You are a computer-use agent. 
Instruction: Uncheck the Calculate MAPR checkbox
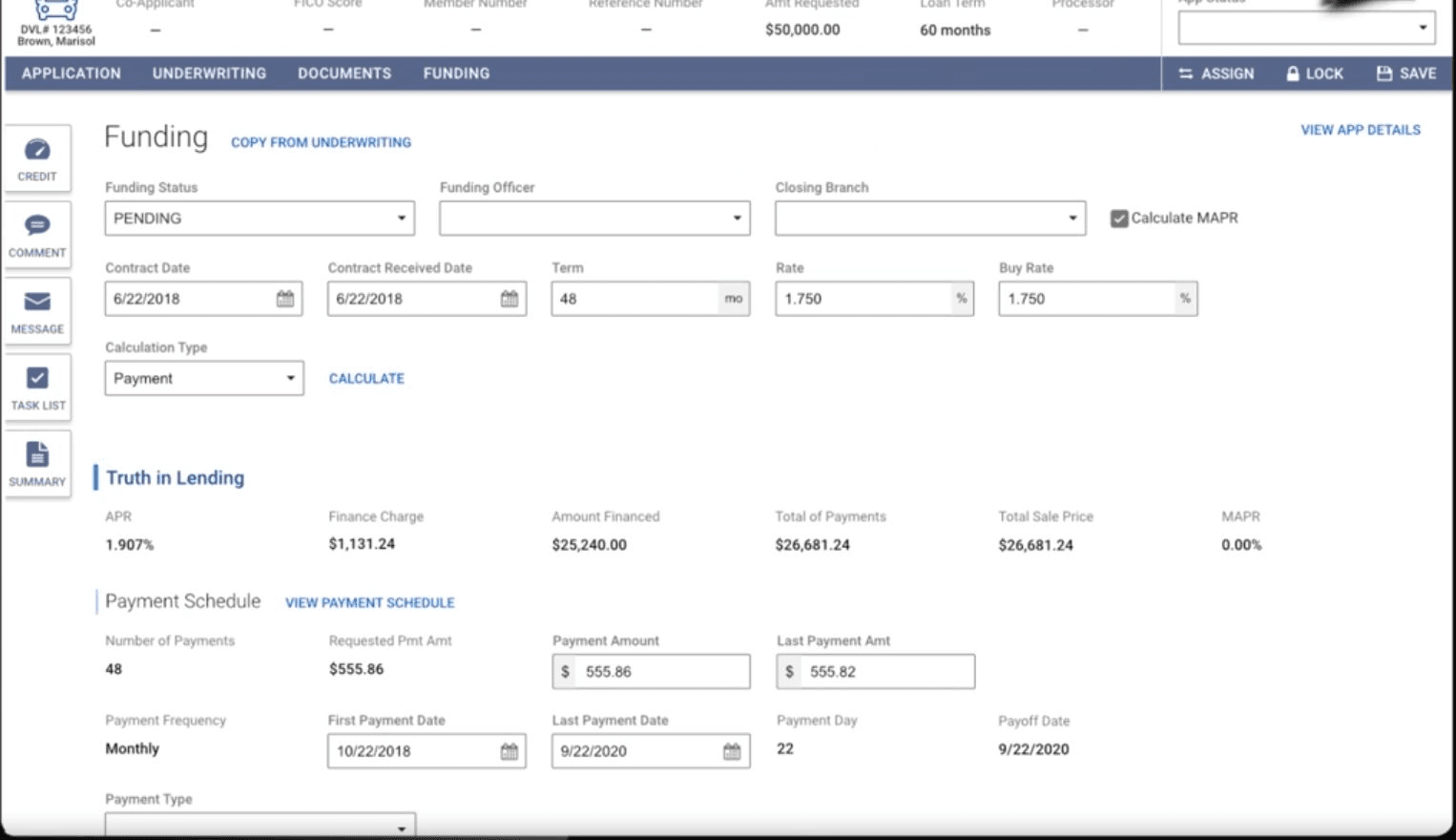(1119, 219)
